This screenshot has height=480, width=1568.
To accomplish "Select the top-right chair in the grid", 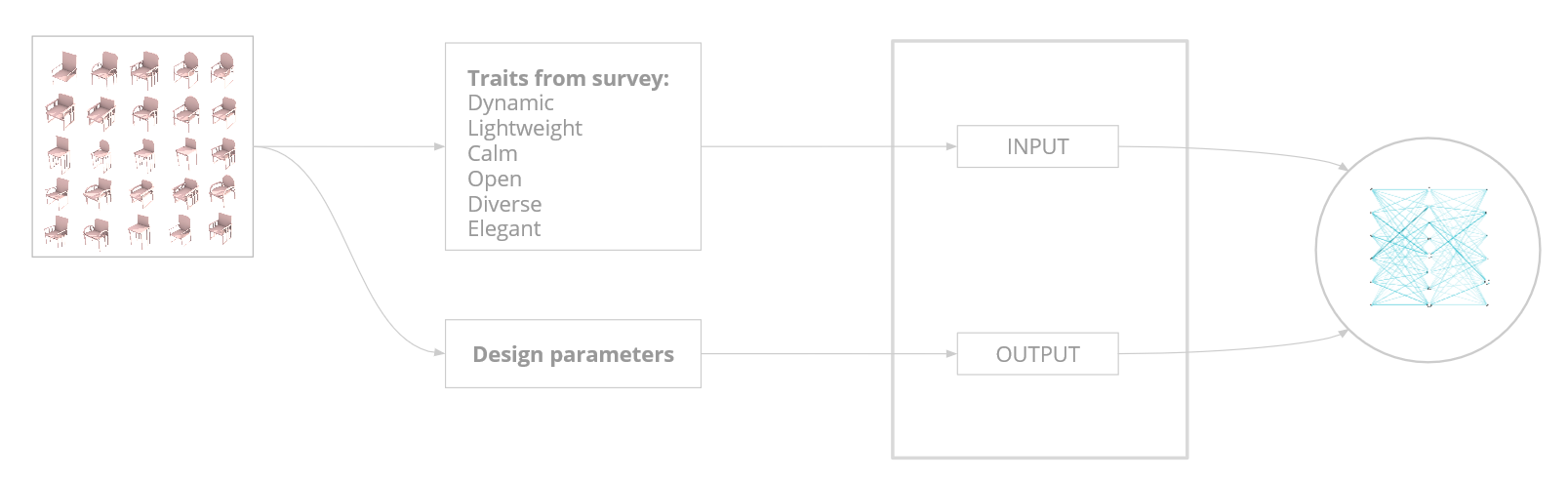I will [x=222, y=69].
